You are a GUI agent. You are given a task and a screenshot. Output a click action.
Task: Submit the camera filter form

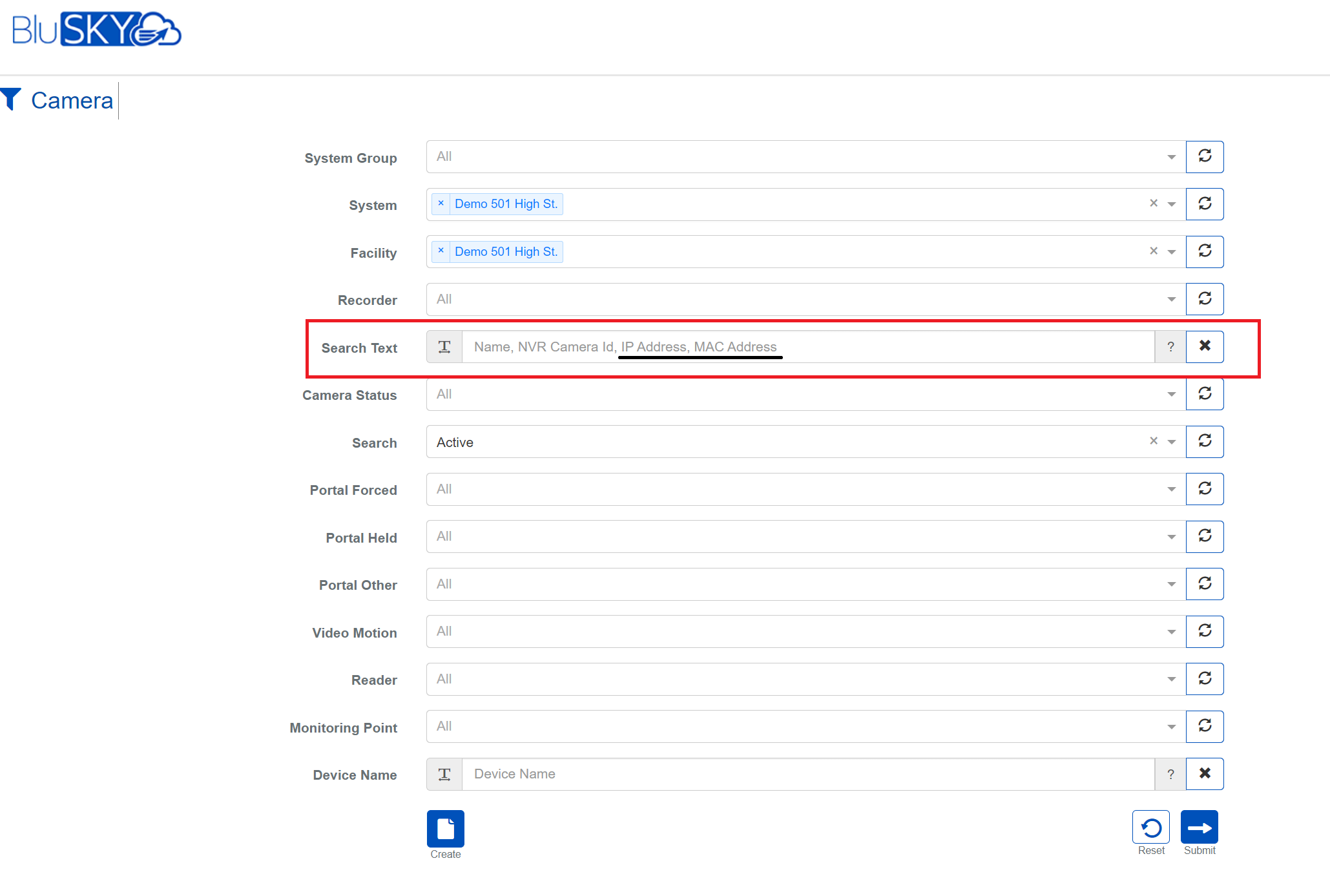pos(1199,828)
